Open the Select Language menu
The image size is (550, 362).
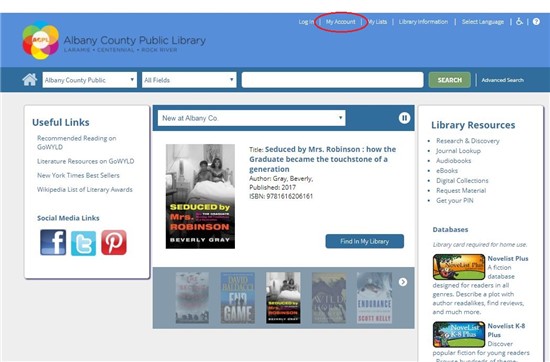[483, 22]
